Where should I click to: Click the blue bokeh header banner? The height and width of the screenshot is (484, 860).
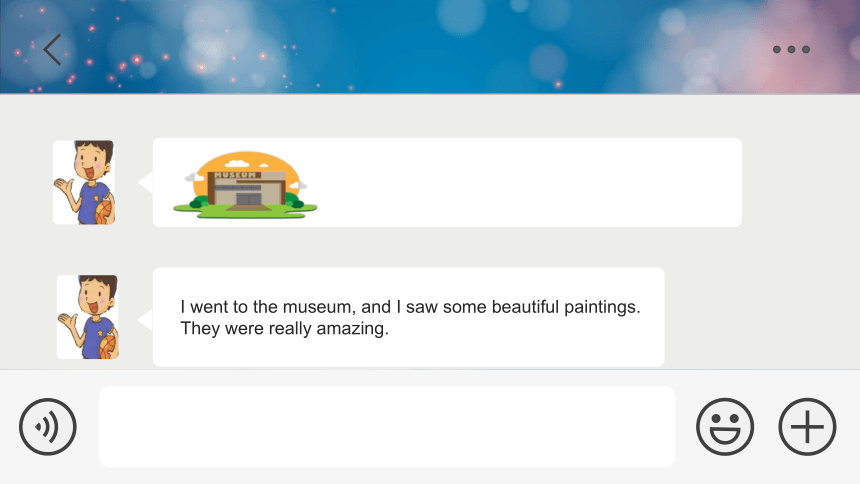430,47
